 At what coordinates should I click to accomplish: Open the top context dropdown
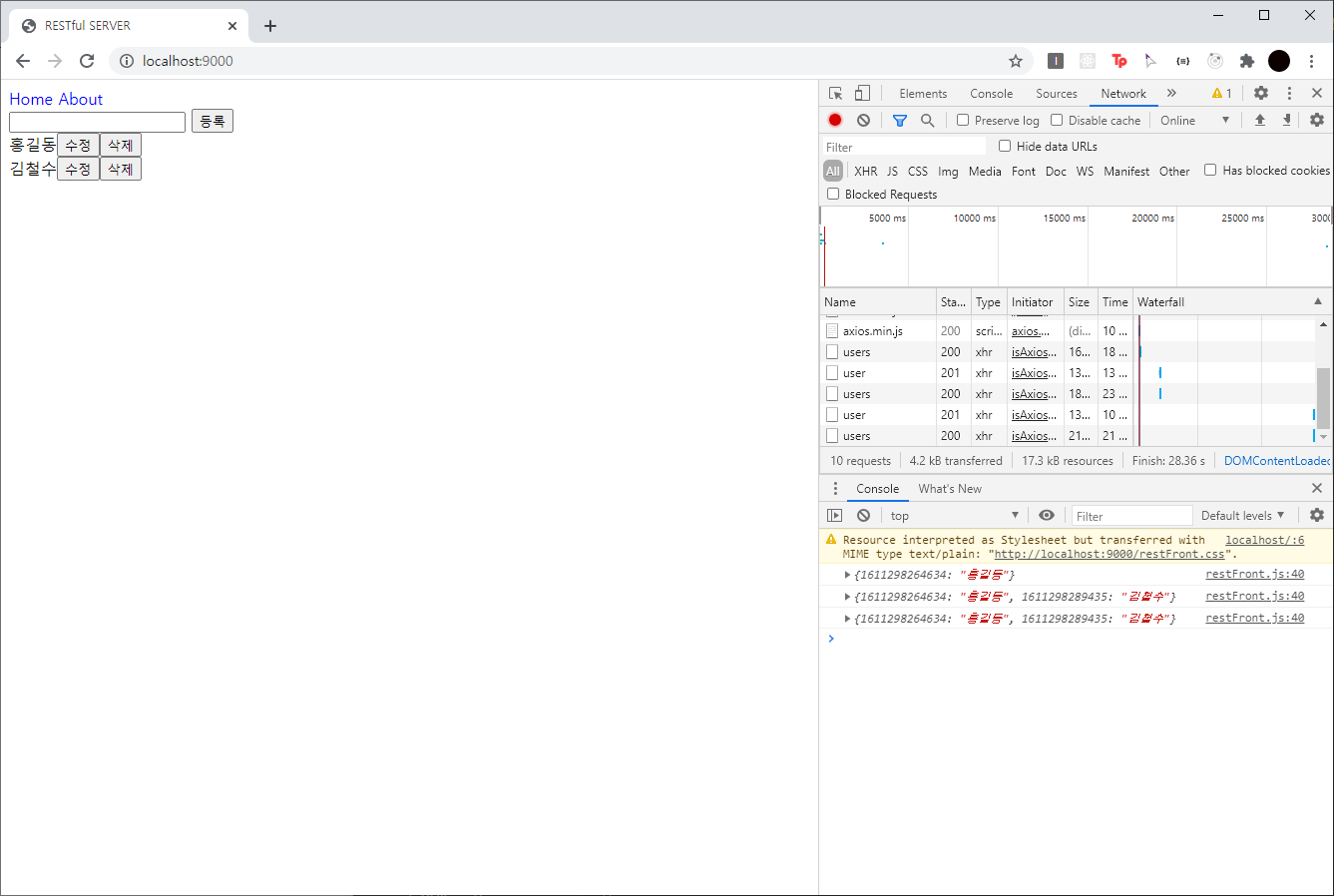click(x=954, y=516)
